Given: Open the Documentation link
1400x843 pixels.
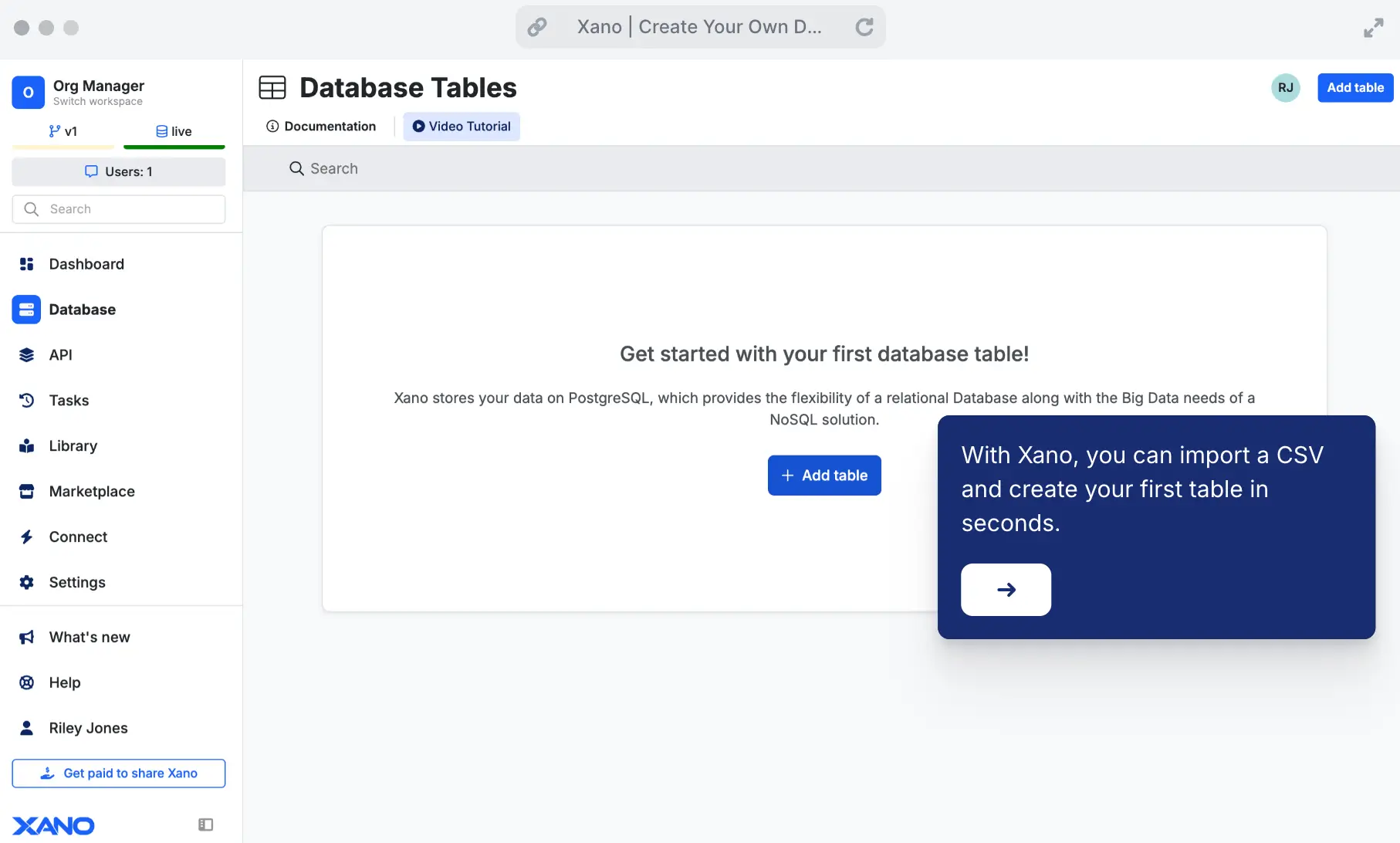Looking at the screenshot, I should tap(321, 127).
